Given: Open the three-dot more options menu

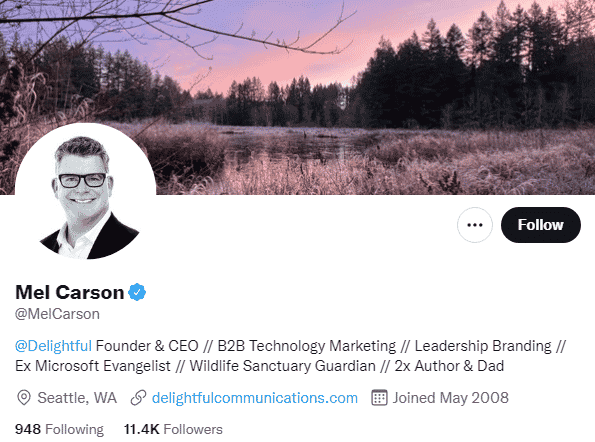Looking at the screenshot, I should tap(475, 225).
